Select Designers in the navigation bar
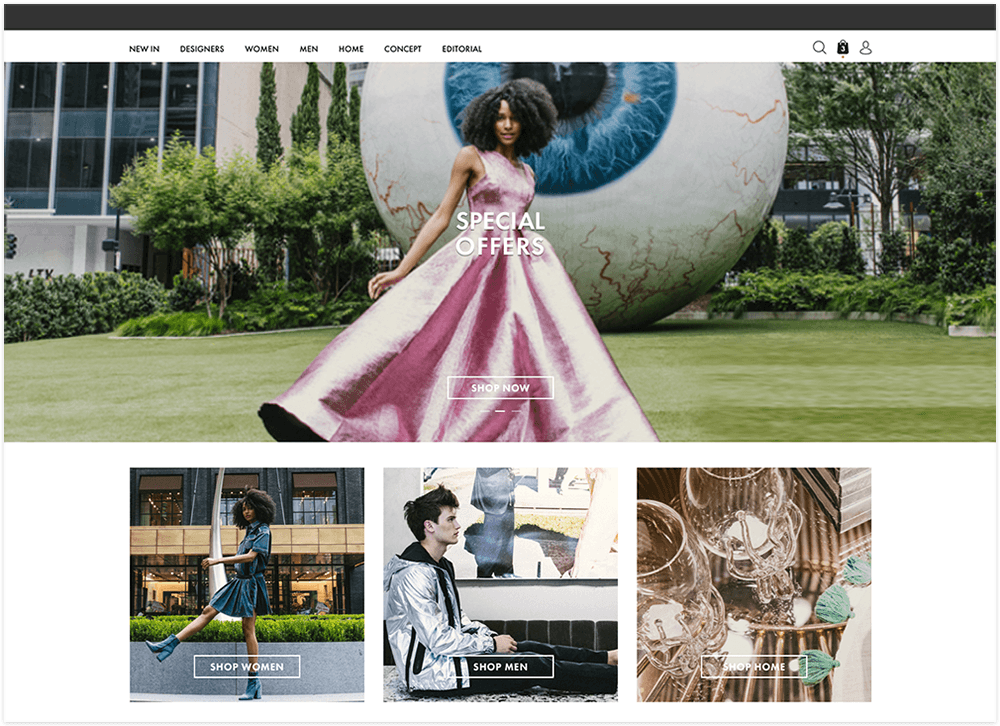Screen dimensions: 1000x726 click(x=202, y=49)
